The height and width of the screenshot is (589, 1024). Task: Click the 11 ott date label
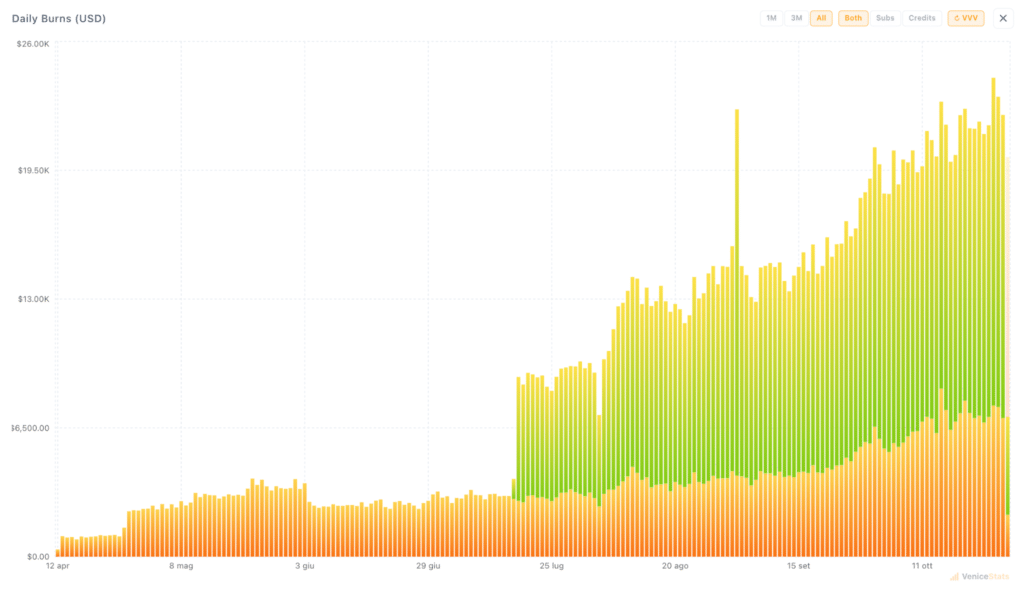click(921, 565)
